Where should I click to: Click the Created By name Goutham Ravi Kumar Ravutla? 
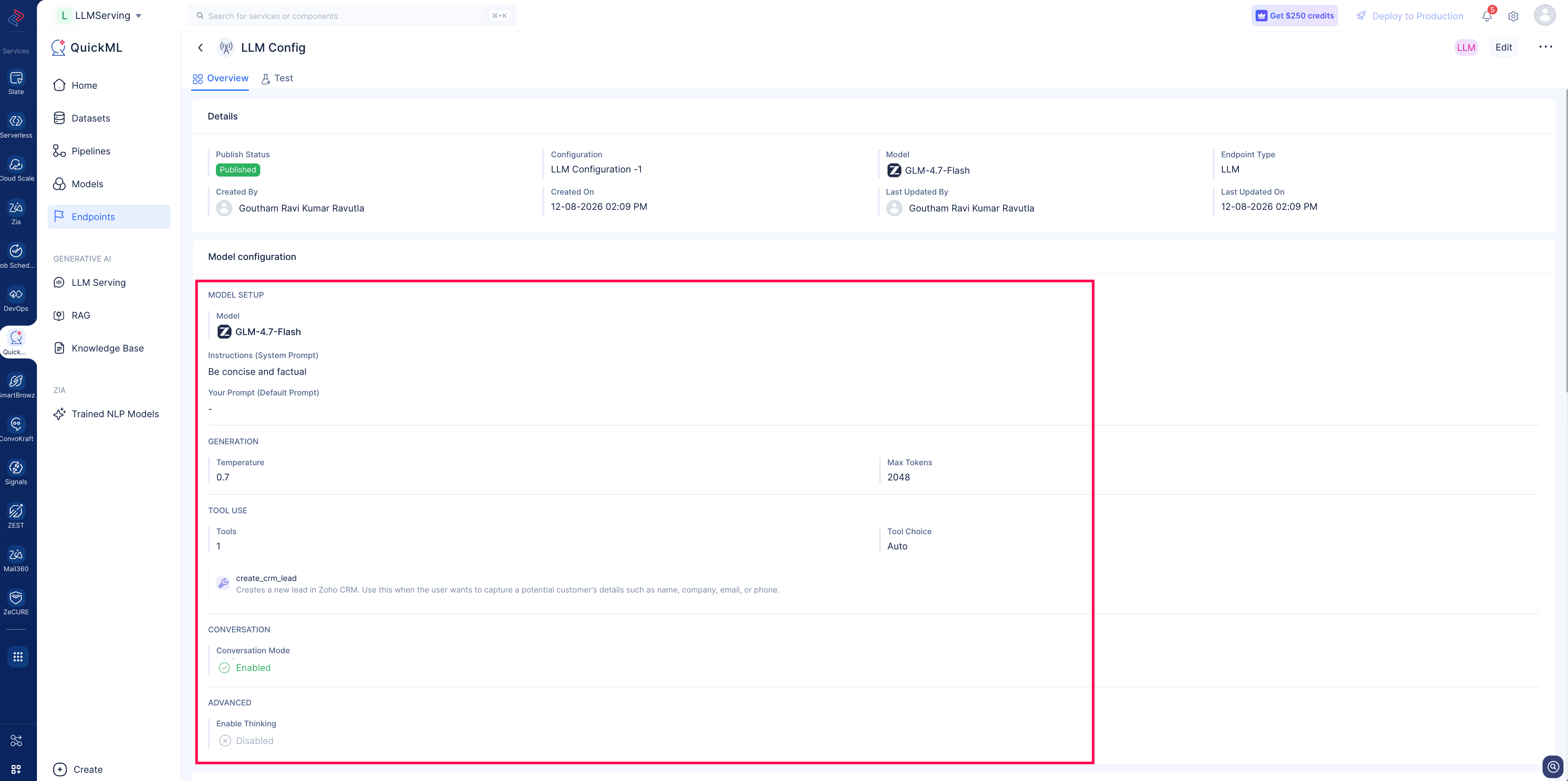(301, 208)
